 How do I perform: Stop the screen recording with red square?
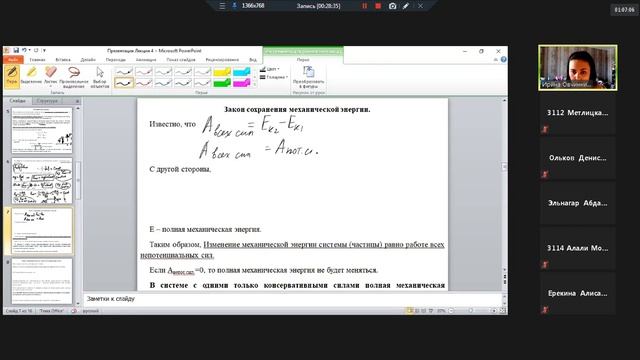pos(378,6)
